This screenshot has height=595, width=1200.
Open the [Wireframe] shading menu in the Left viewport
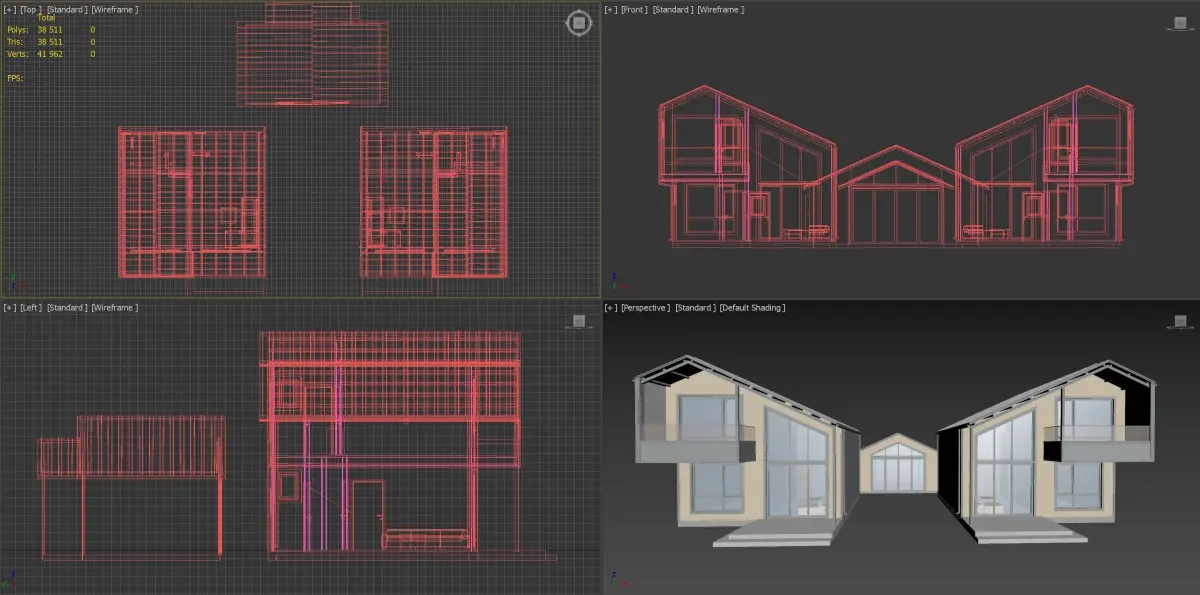click(114, 307)
